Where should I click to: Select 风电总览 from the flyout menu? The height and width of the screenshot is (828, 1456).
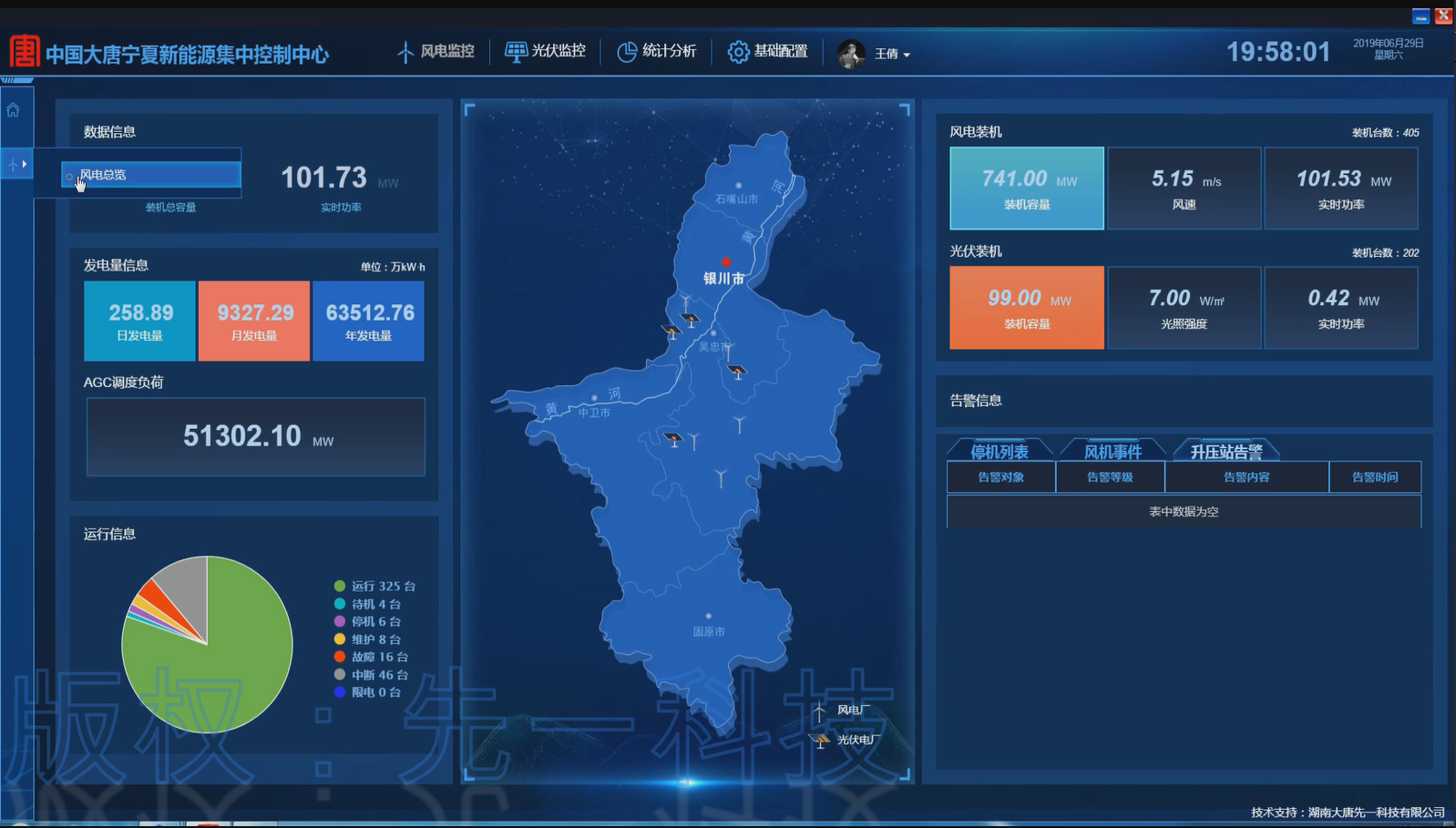(x=151, y=175)
